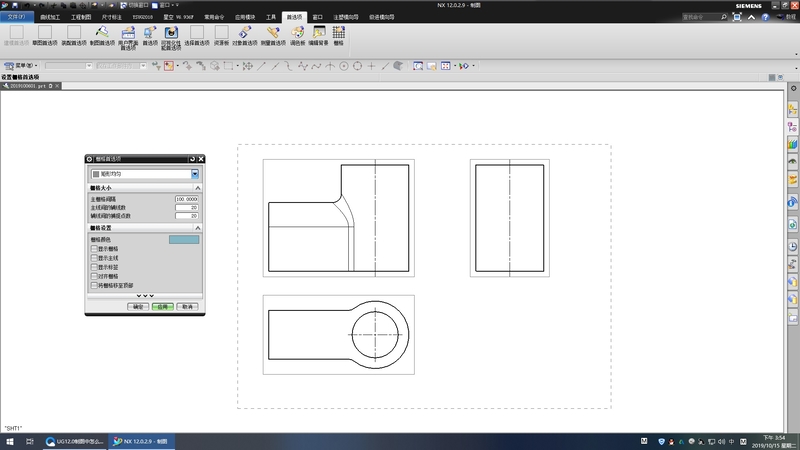
Task: Collapse the 栅格大小 section
Action: tap(197, 188)
